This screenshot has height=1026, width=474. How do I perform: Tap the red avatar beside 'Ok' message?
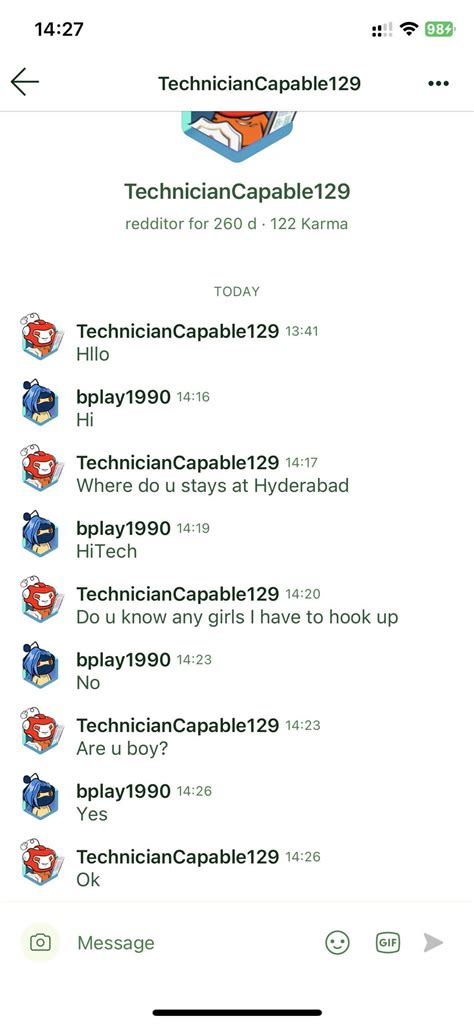pos(41,862)
